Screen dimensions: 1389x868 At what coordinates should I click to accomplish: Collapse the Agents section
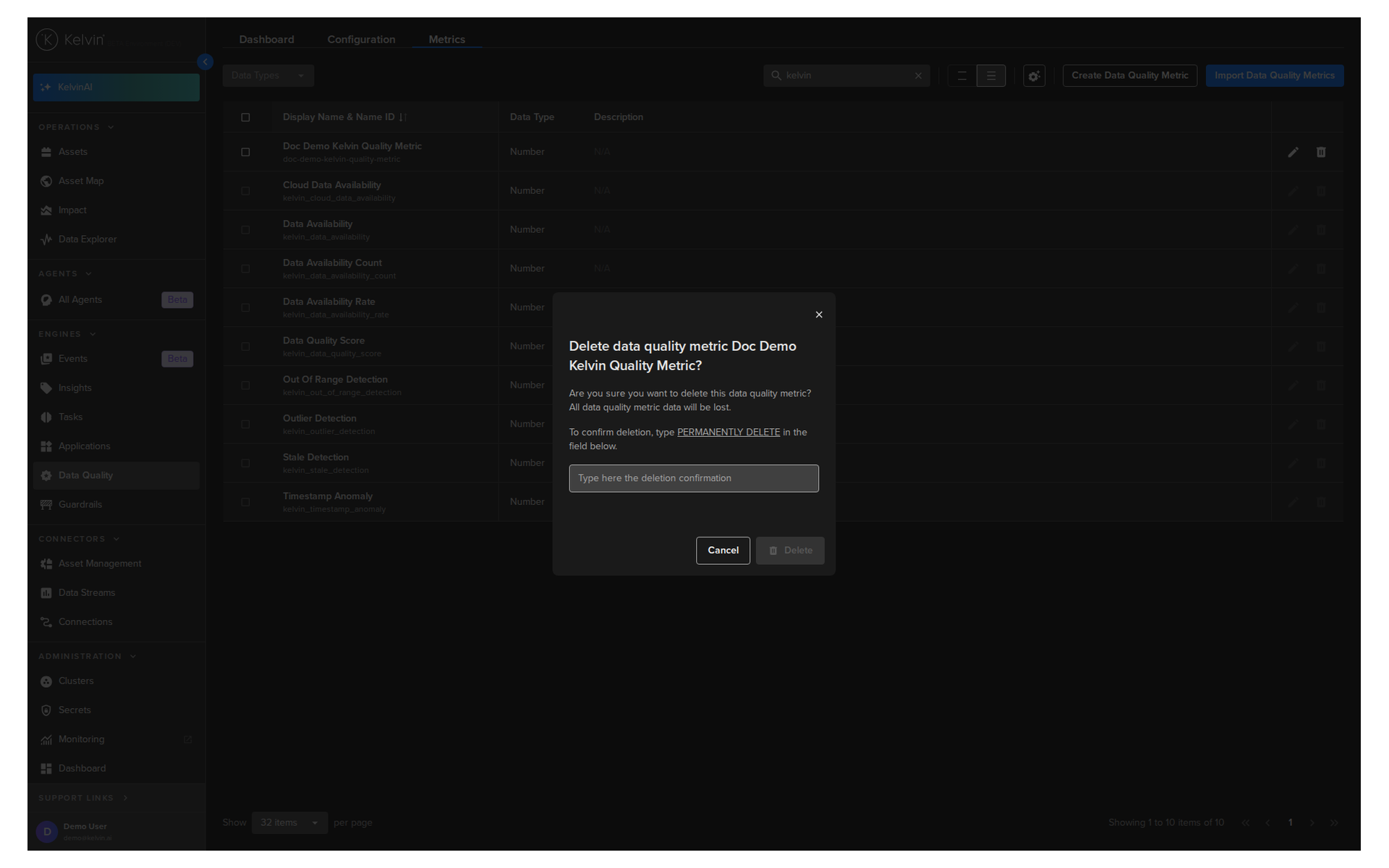65,274
